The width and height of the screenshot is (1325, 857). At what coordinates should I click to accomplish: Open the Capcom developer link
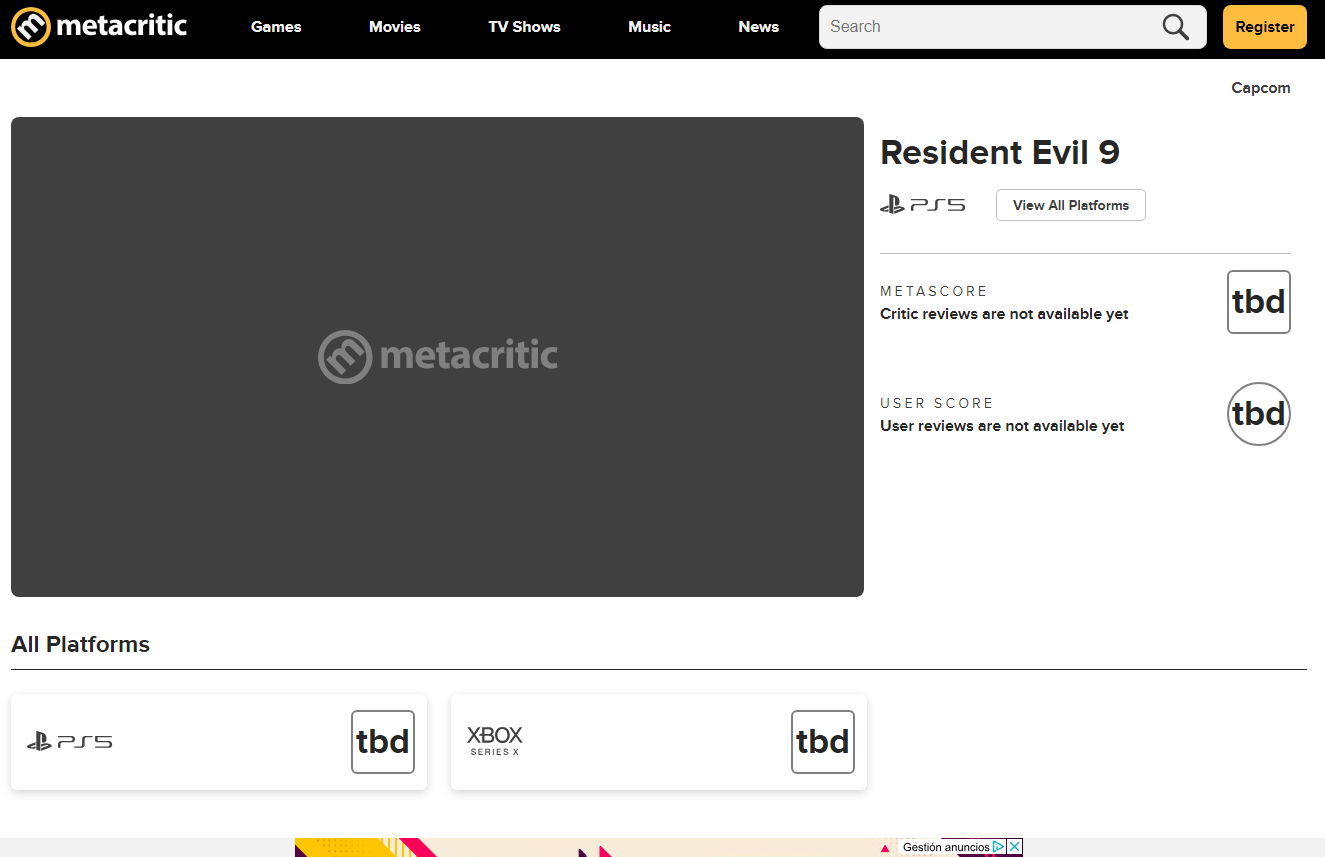pyautogui.click(x=1261, y=88)
